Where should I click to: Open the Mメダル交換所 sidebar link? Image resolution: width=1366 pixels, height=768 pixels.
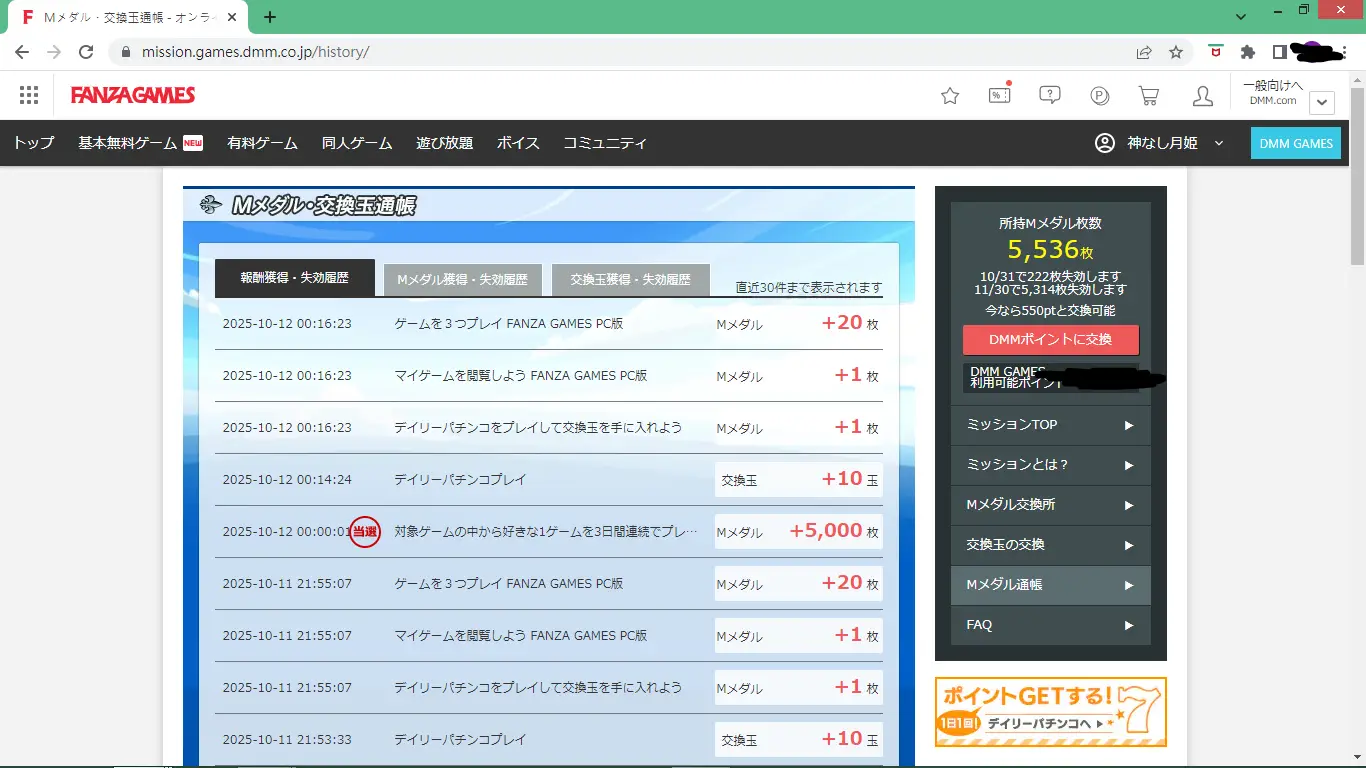click(x=1050, y=505)
